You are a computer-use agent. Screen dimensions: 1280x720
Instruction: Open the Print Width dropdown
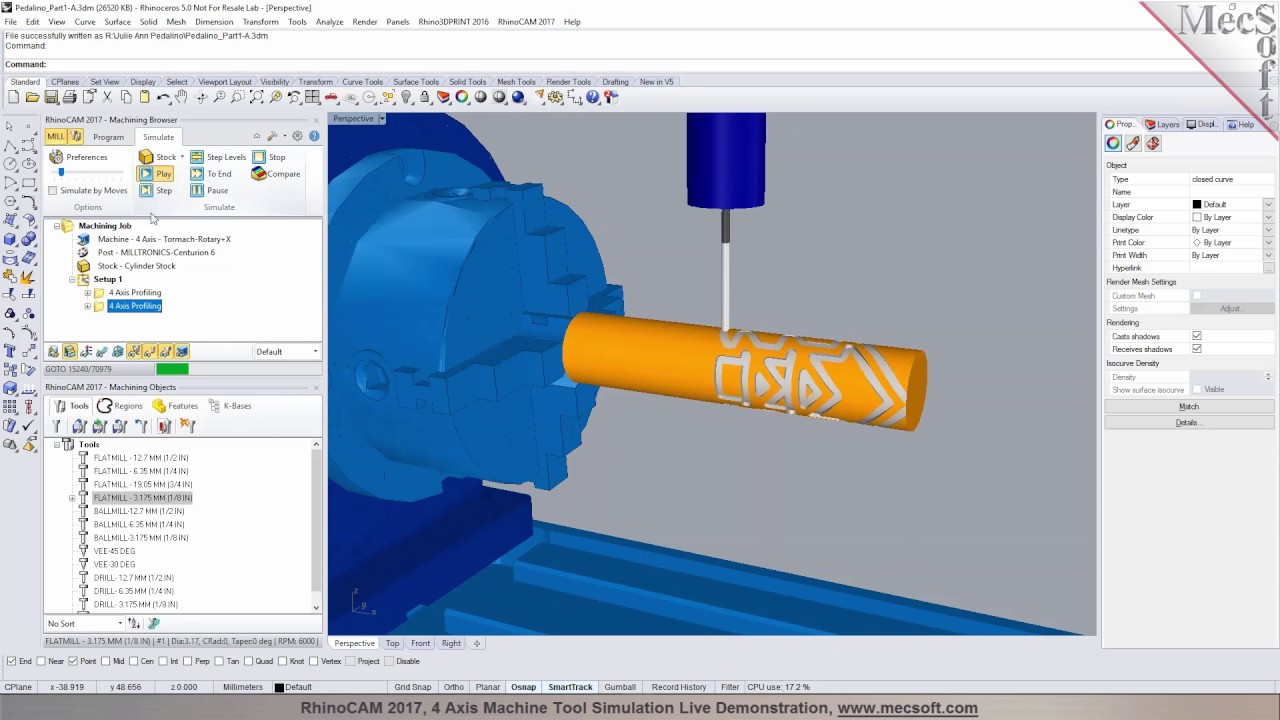[1268, 255]
